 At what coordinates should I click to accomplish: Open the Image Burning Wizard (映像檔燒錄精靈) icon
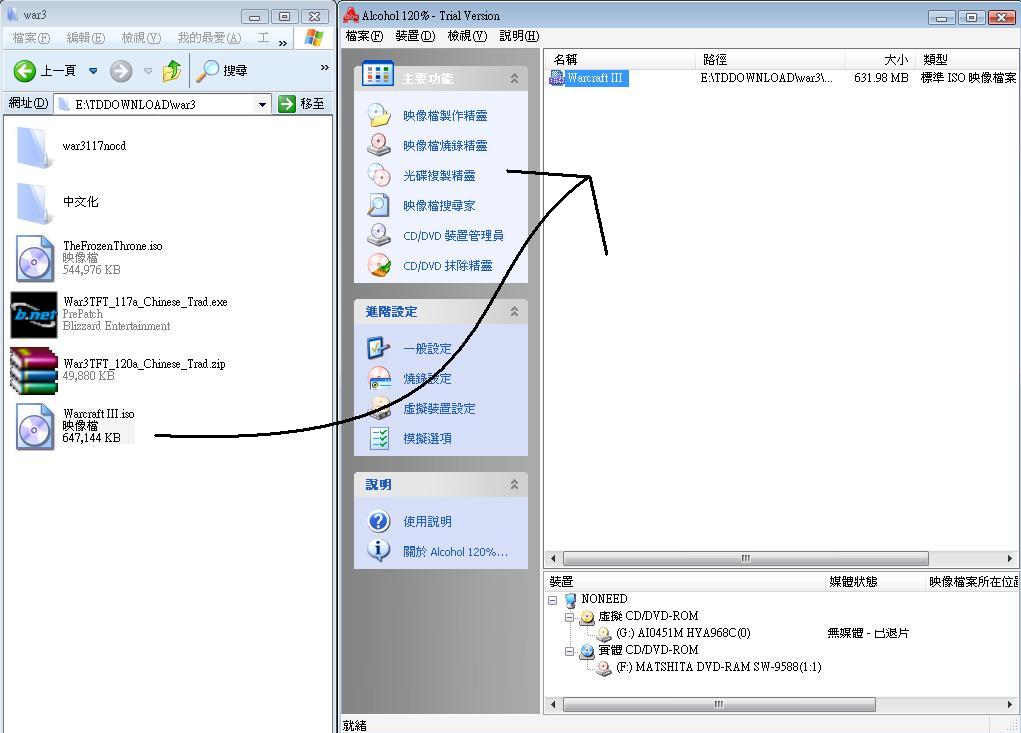[378, 145]
